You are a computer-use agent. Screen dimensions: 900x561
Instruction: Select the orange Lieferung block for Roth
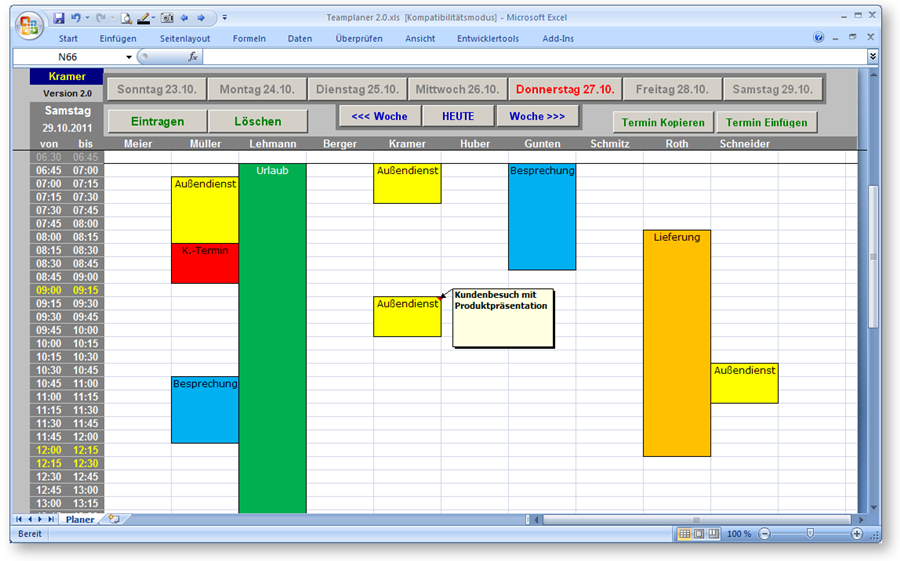point(677,343)
